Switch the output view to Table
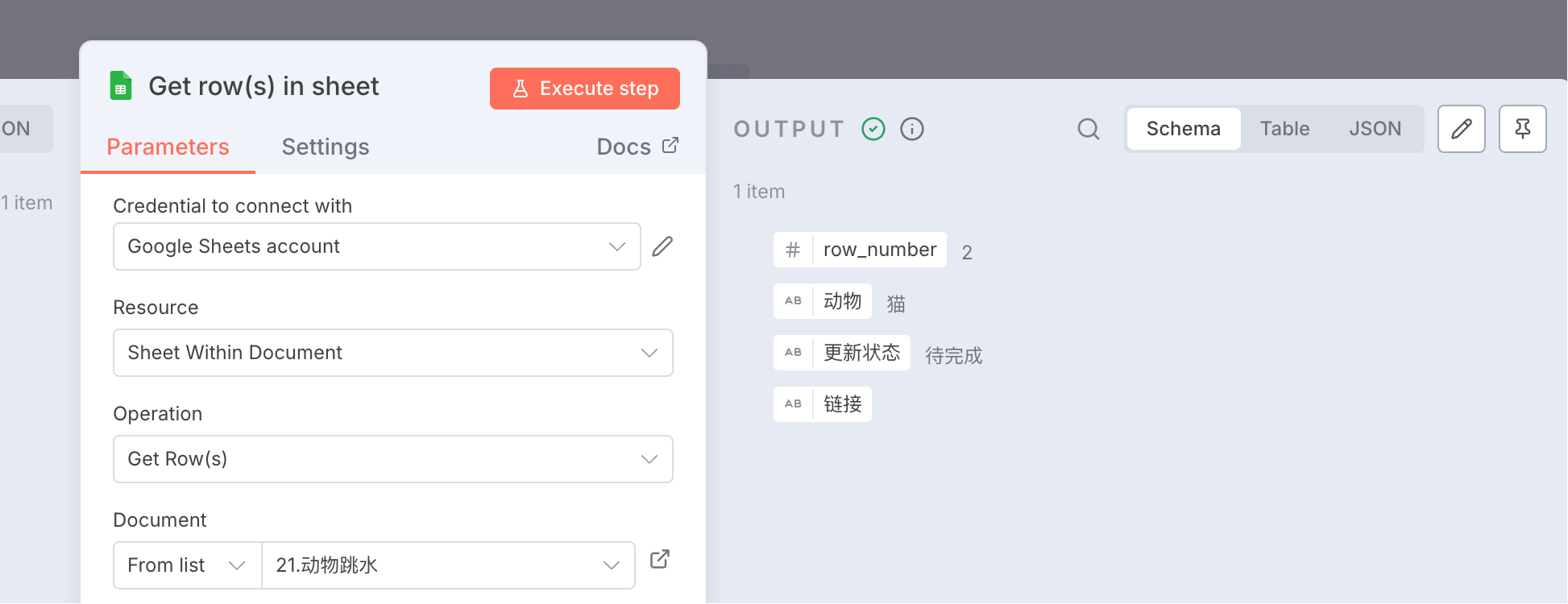This screenshot has width=1568, height=604. coord(1285,129)
